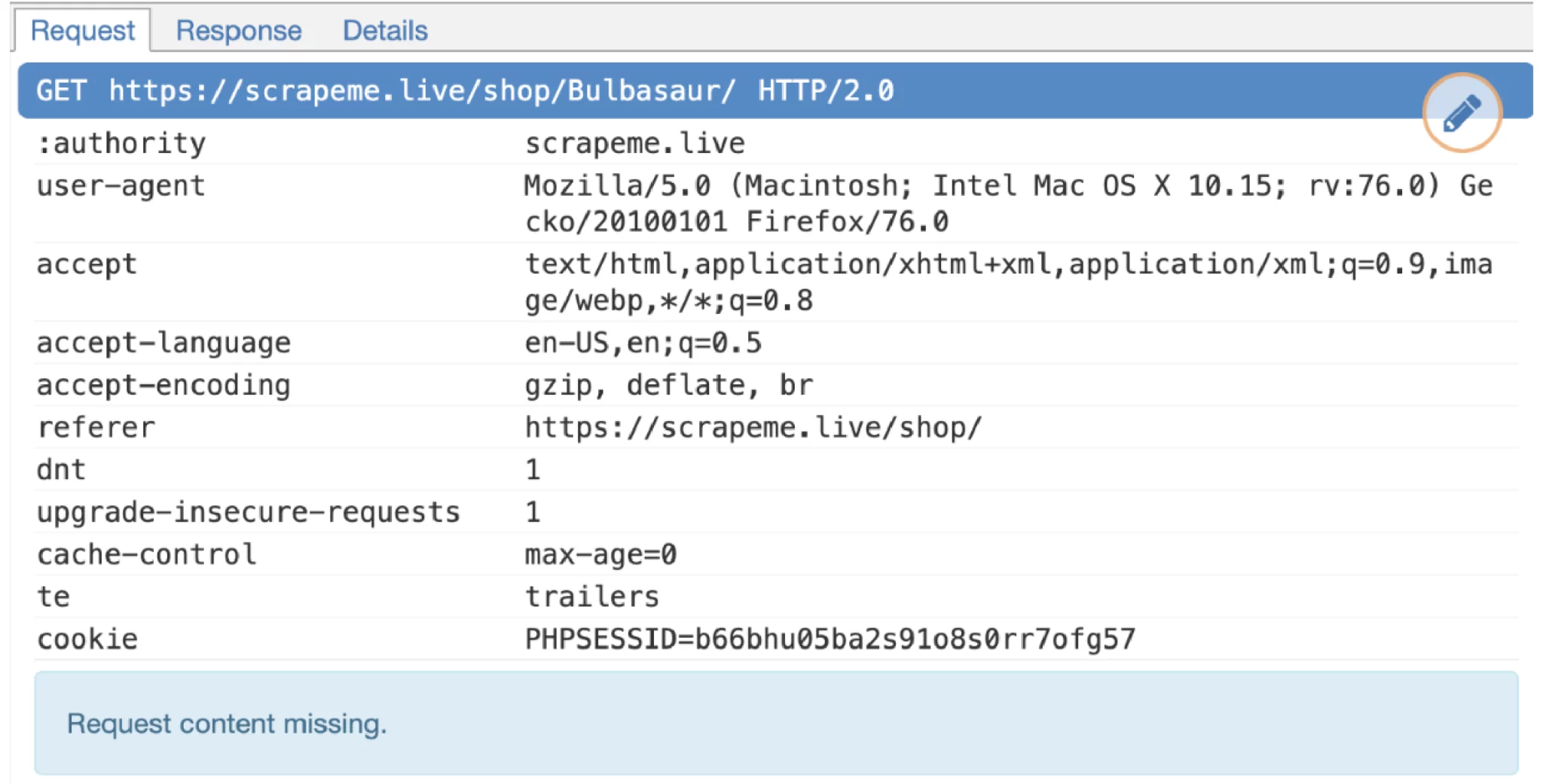The width and height of the screenshot is (1543, 784).
Task: Click the pencil edit icon
Action: point(1462,113)
